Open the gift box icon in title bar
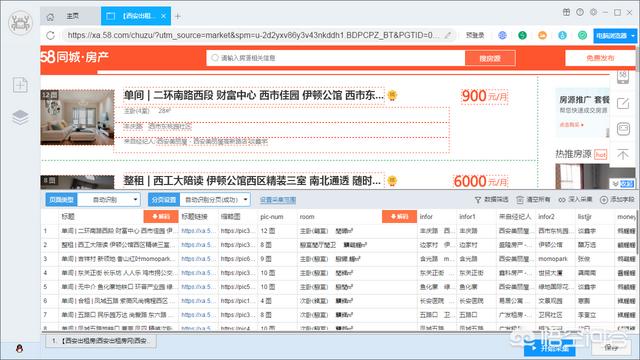The image size is (640, 360). tap(566, 12)
